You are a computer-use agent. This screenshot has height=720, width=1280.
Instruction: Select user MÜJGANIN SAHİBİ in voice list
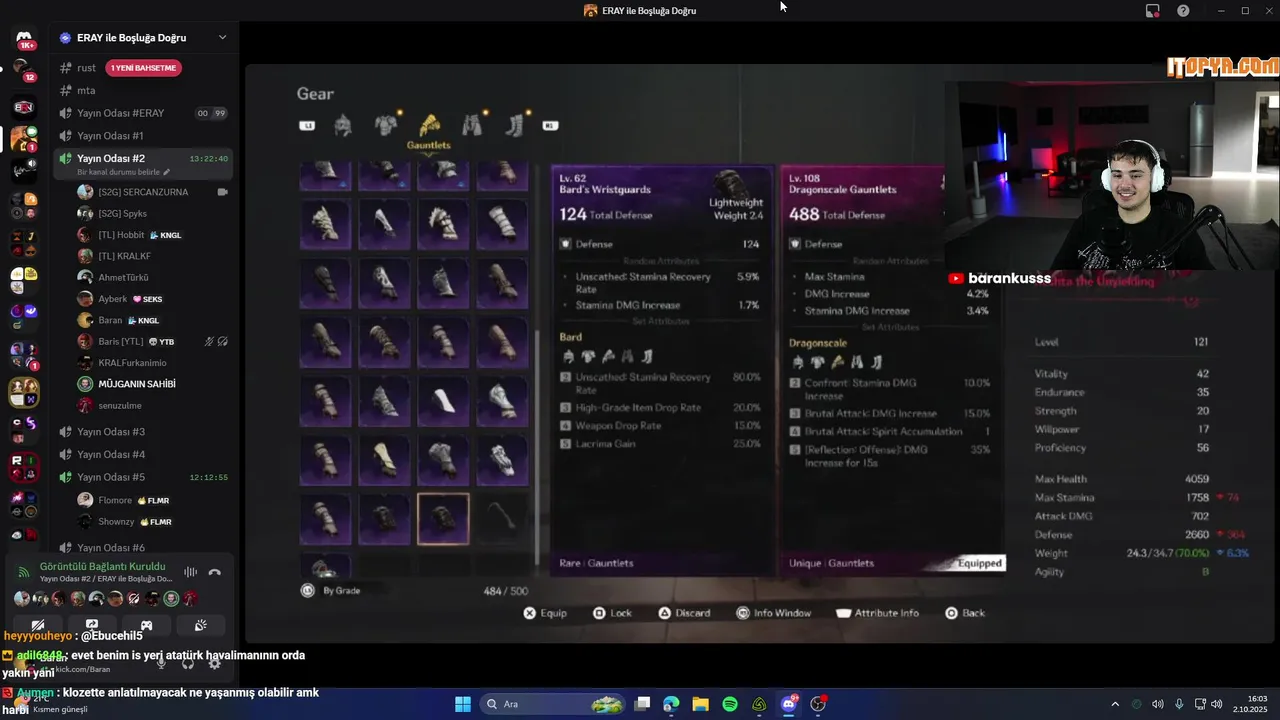pyautogui.click(x=152, y=384)
